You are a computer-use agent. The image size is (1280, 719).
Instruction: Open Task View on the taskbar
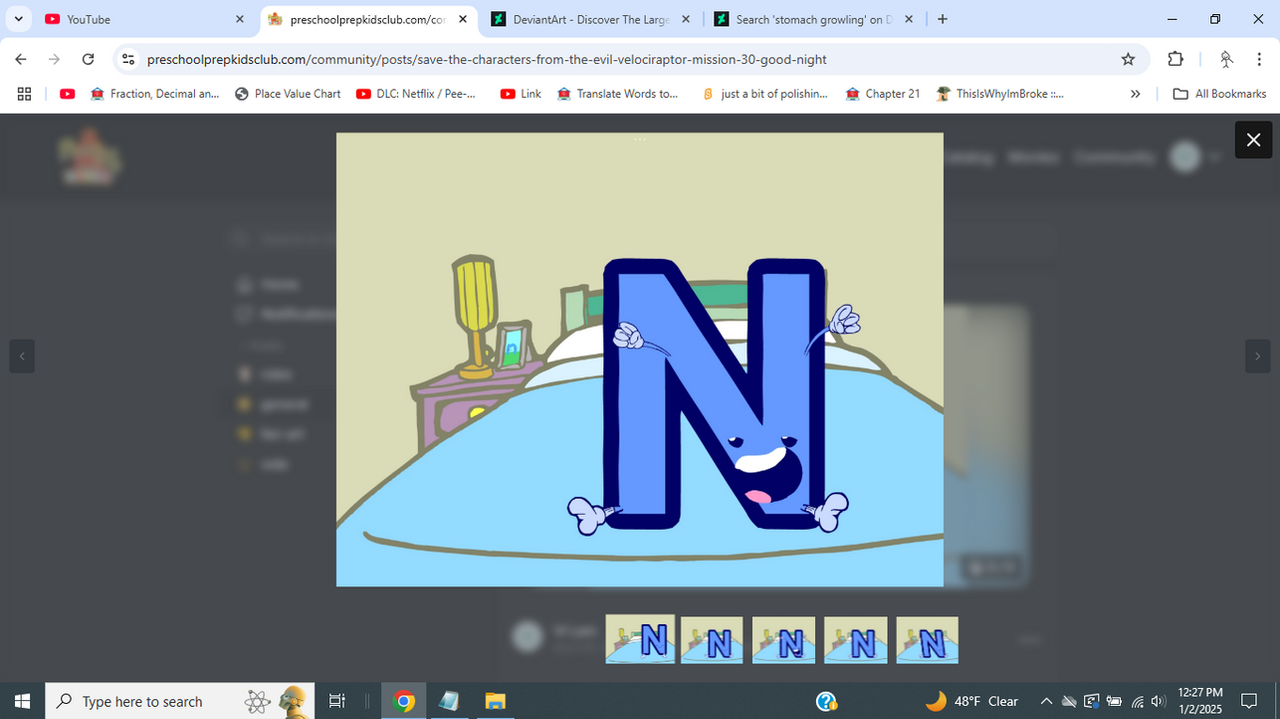(x=337, y=701)
